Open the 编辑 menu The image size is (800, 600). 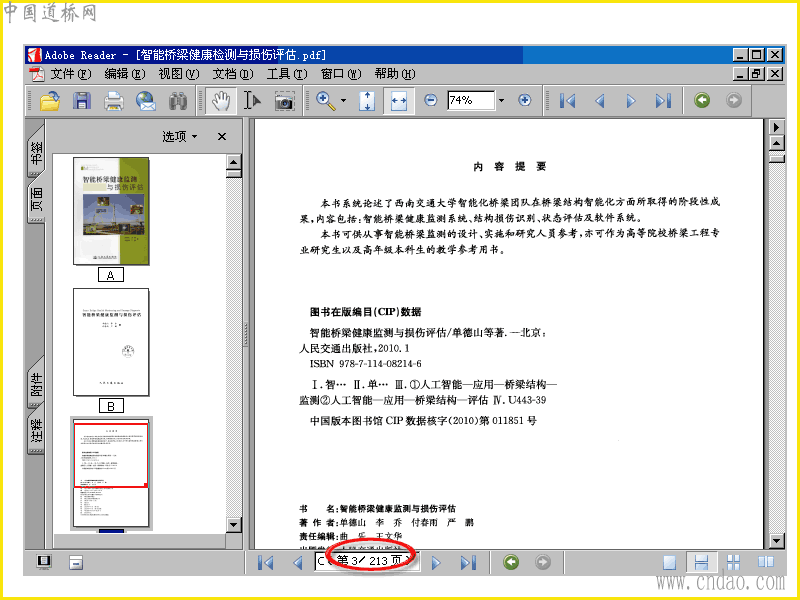coord(124,74)
